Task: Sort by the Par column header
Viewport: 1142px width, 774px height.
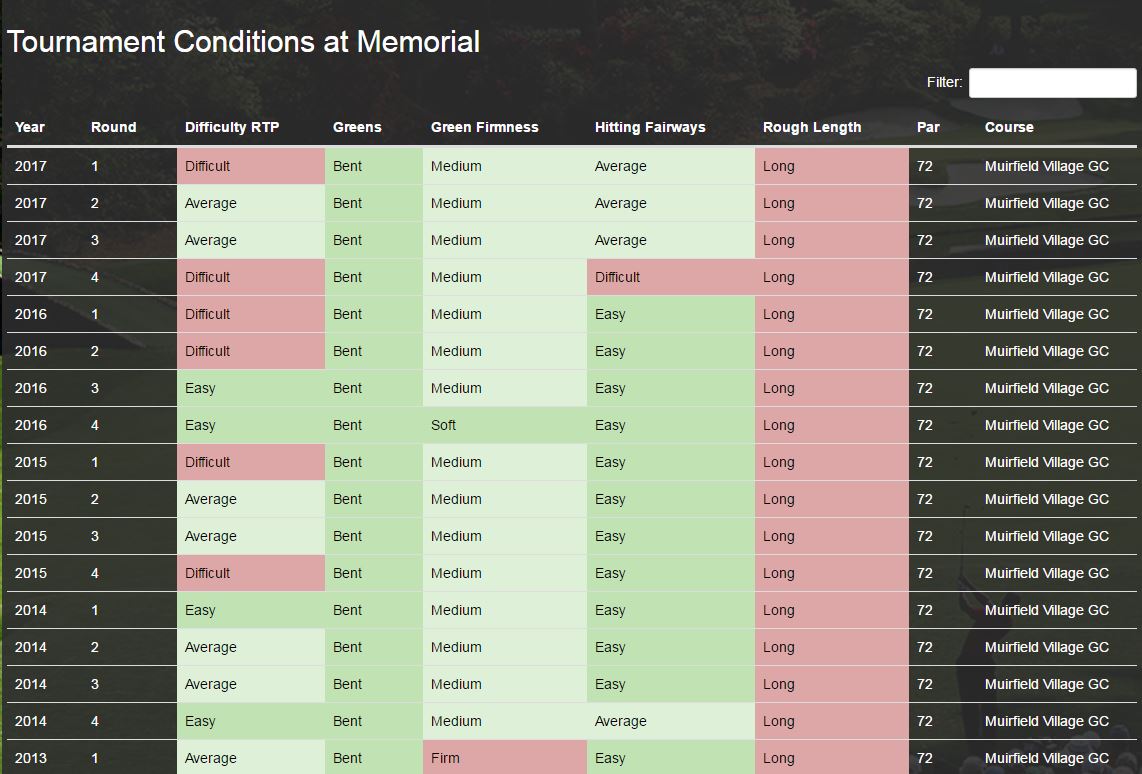Action: pos(928,127)
